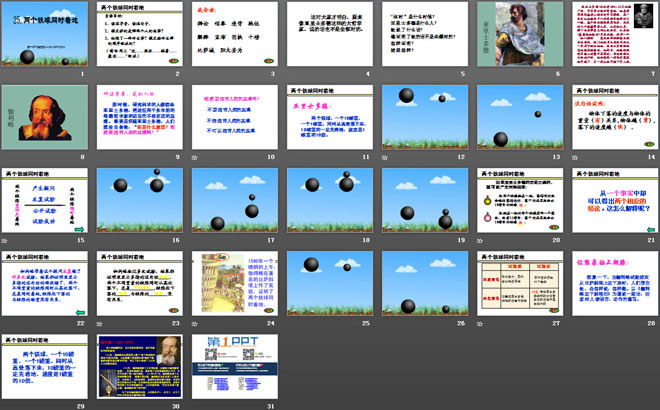Image resolution: width=660 pixels, height=410 pixels.
Task: Select slide 7 red text with bust thumbnail
Action: coord(615,34)
